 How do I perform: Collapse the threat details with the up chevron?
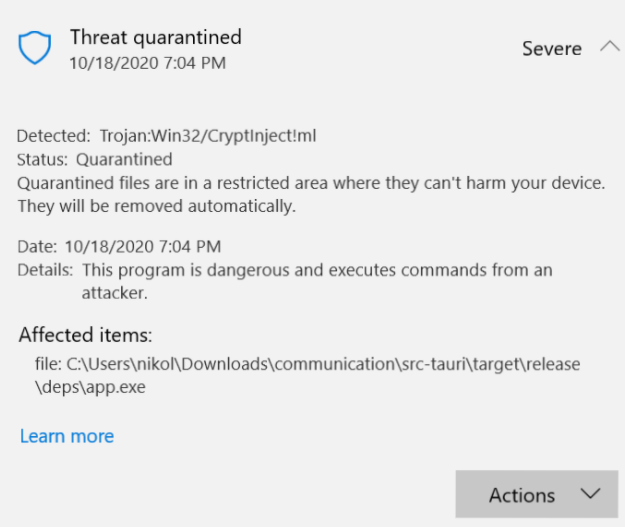pos(608,47)
